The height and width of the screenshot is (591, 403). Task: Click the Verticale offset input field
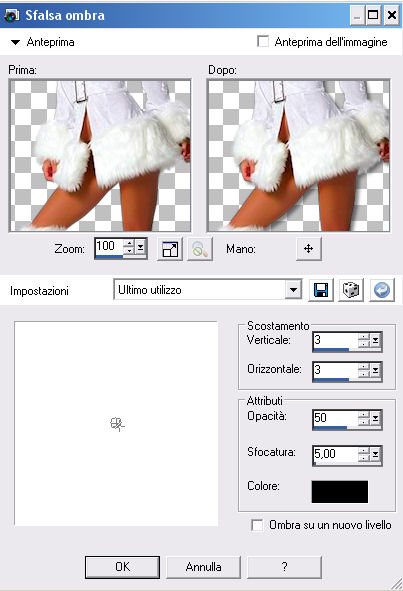pyautogui.click(x=334, y=340)
